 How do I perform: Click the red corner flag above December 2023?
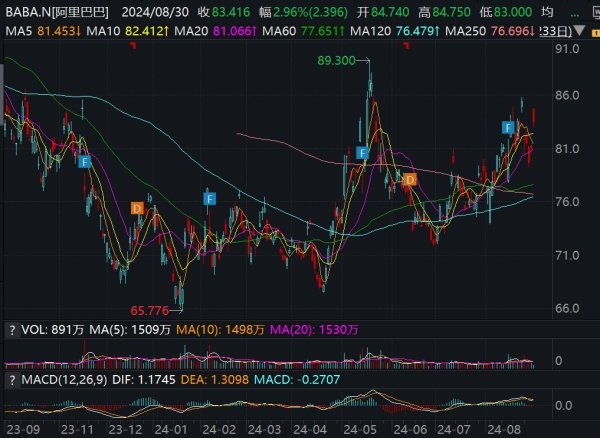(x=133, y=46)
